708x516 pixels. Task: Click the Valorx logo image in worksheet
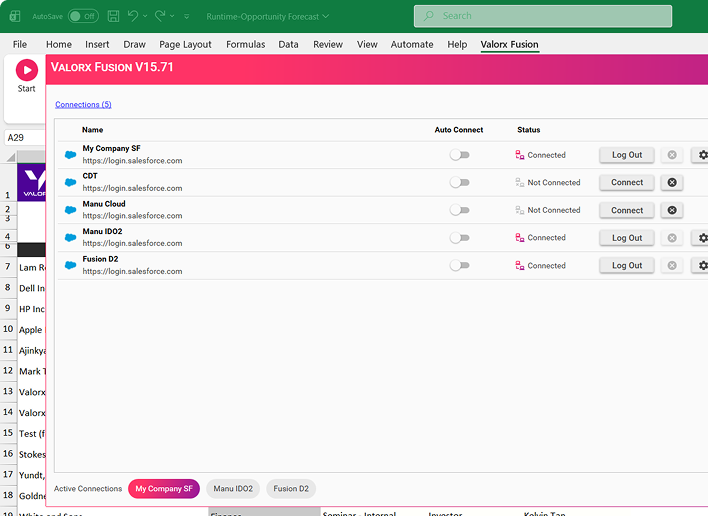[x=32, y=182]
